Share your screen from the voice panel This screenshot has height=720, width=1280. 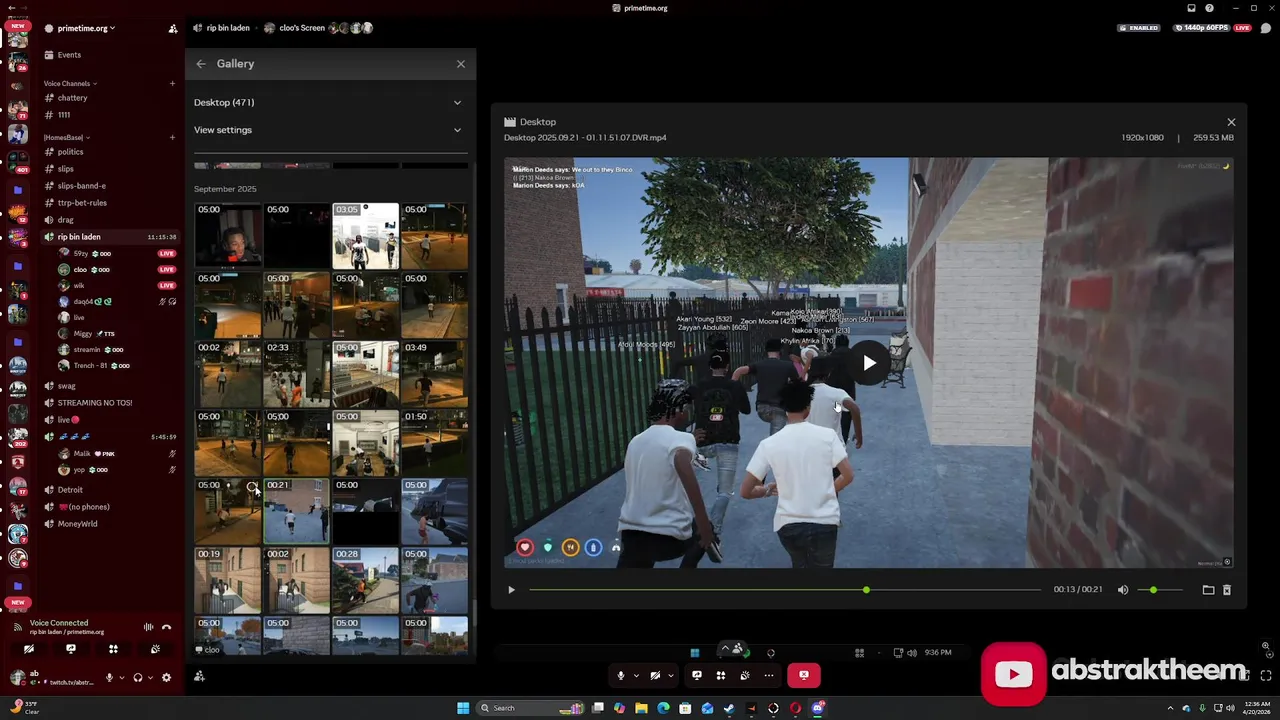pos(71,649)
